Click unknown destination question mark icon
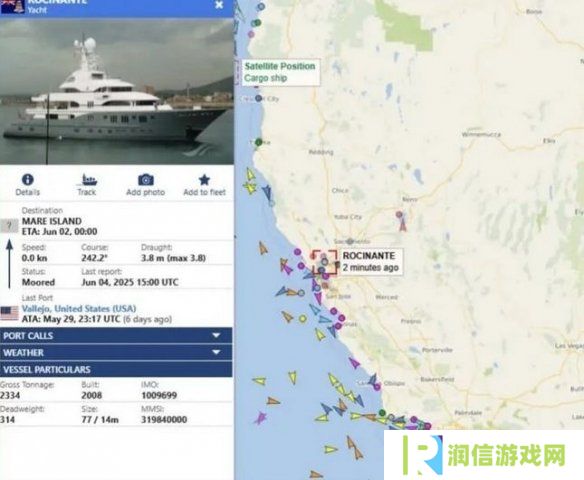 pos(9,226)
